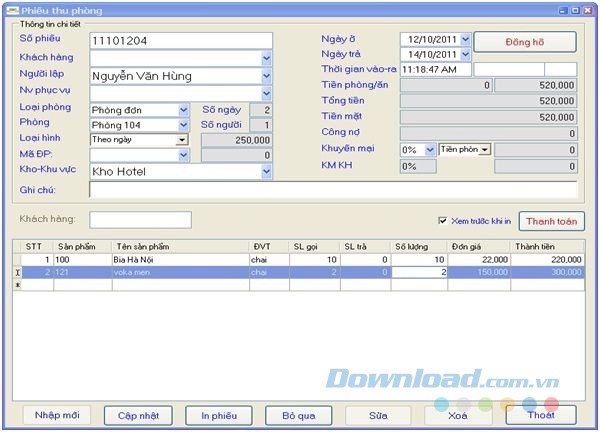
Task: Click the Đồng hồ button
Action: click(x=525, y=42)
